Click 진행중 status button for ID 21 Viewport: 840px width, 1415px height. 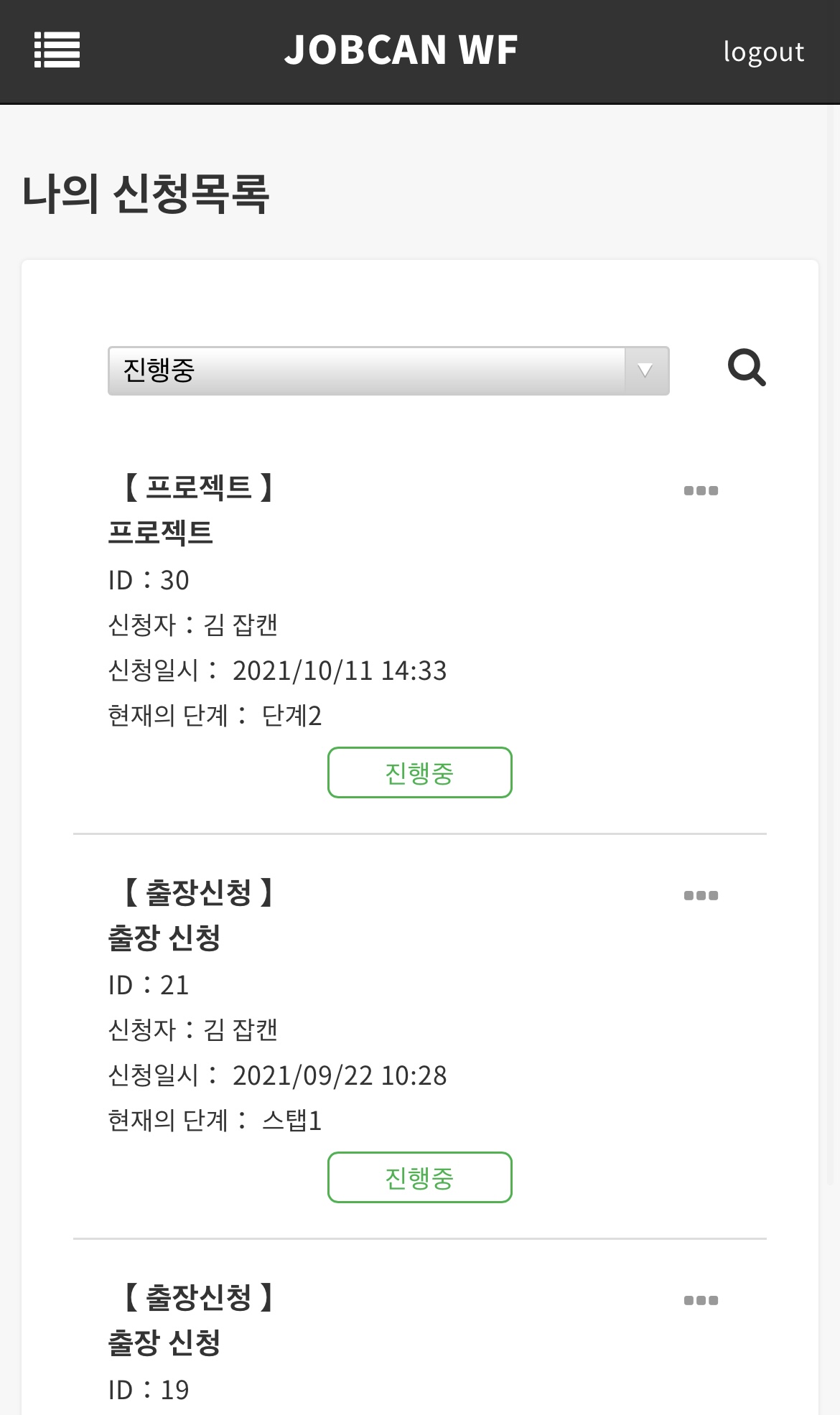pyautogui.click(x=419, y=1177)
